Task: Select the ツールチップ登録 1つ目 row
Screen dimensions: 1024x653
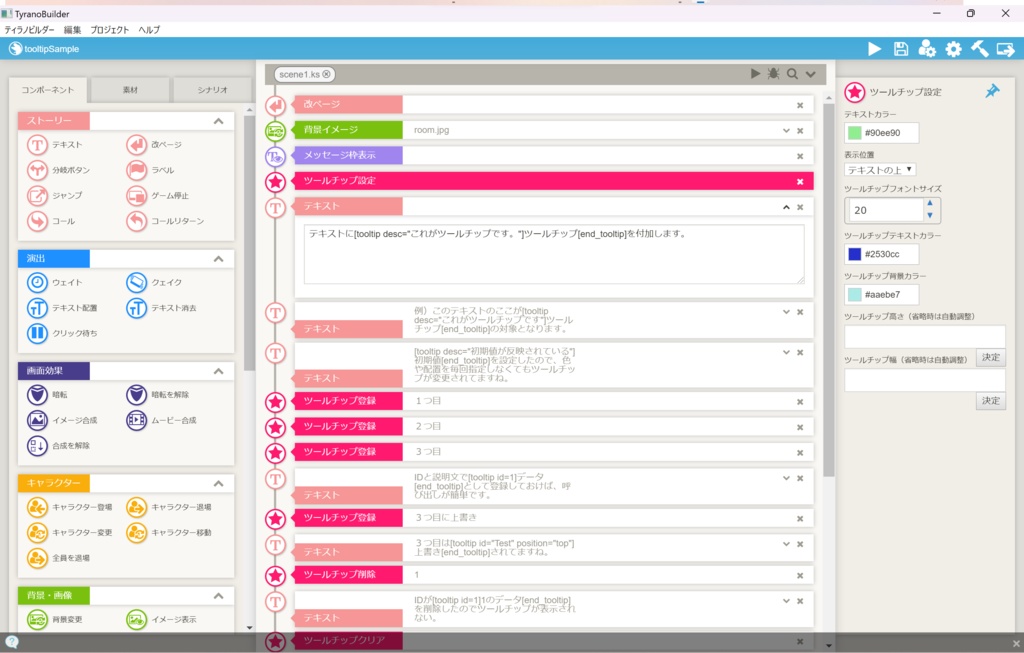Action: (x=554, y=401)
